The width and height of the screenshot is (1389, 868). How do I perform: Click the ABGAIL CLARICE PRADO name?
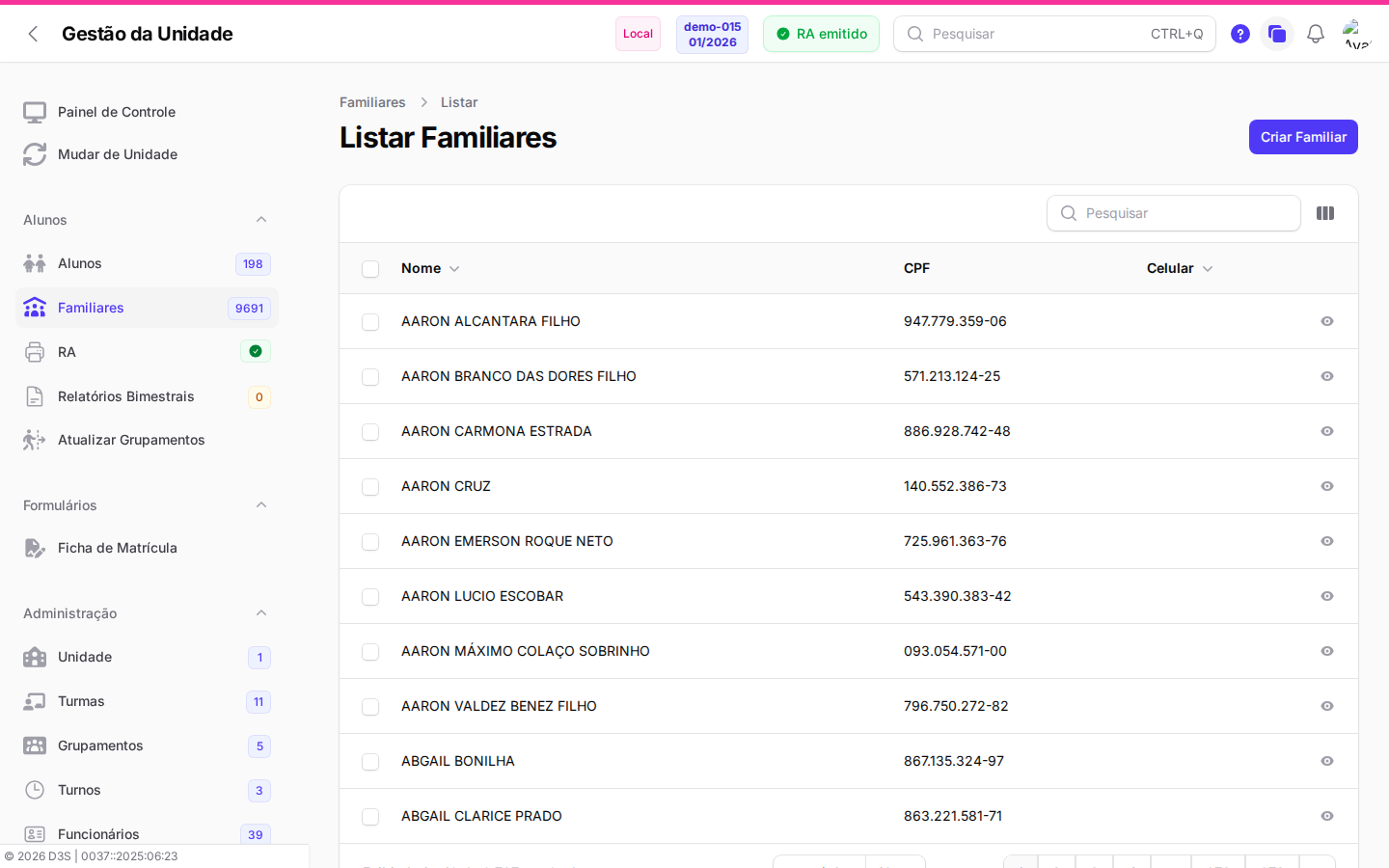point(481,816)
